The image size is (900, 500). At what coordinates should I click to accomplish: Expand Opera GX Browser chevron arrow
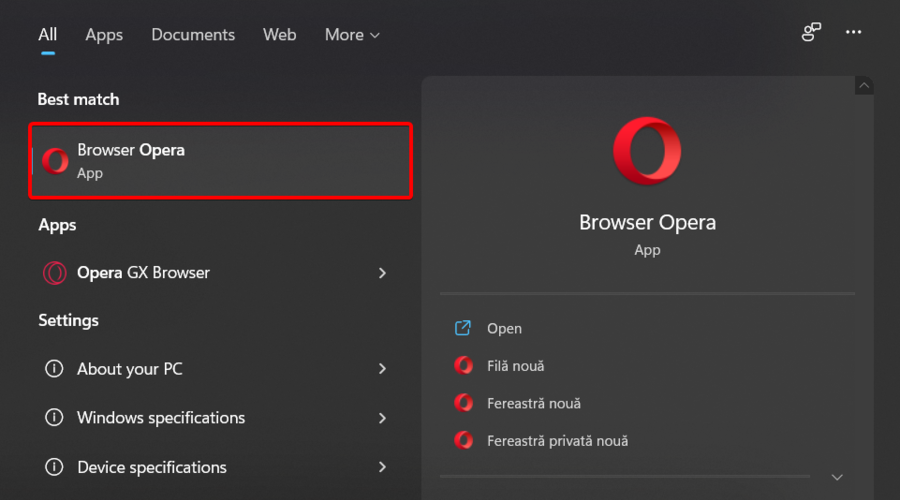click(382, 273)
